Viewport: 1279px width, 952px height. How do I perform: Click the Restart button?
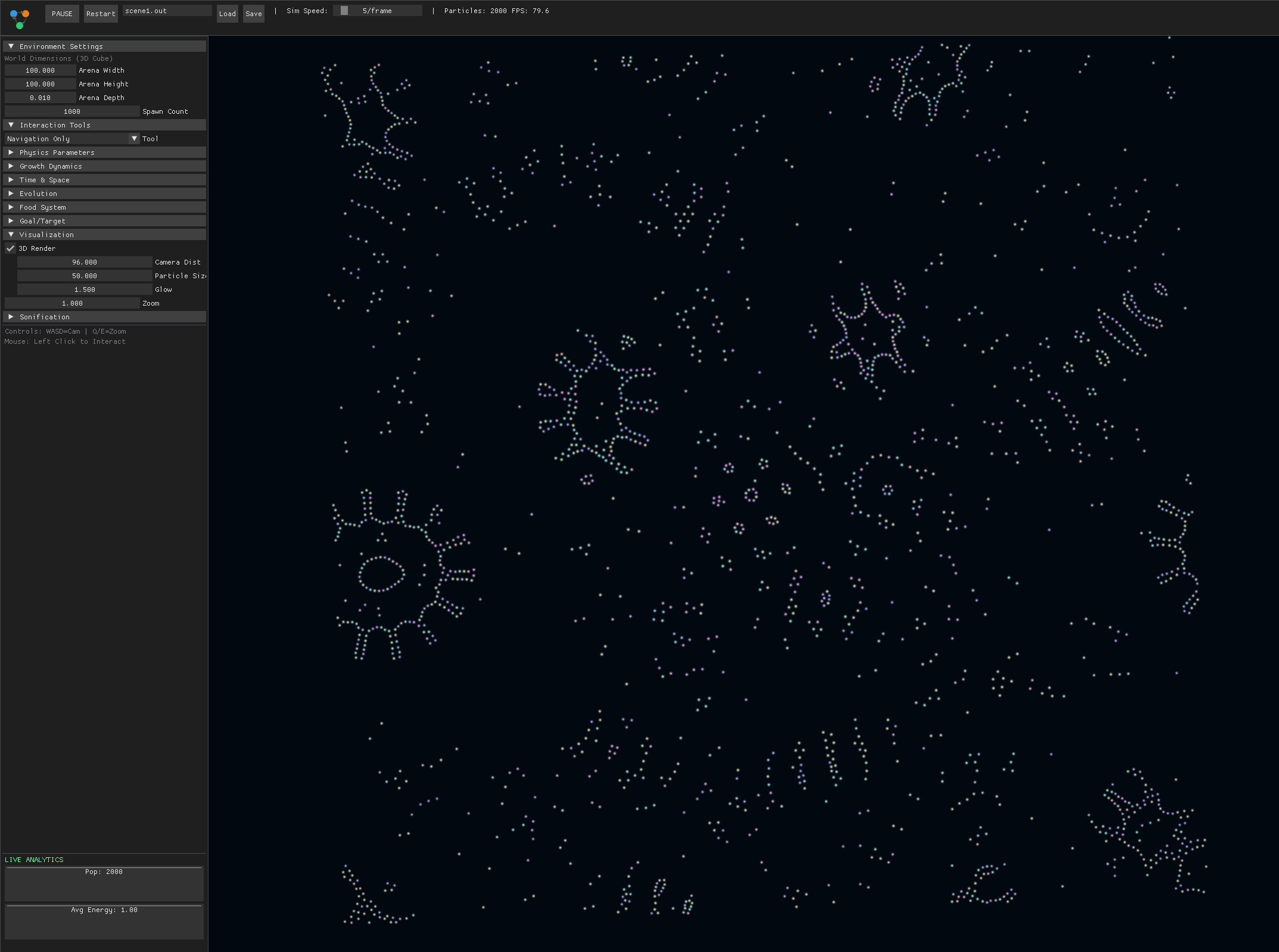(x=100, y=14)
